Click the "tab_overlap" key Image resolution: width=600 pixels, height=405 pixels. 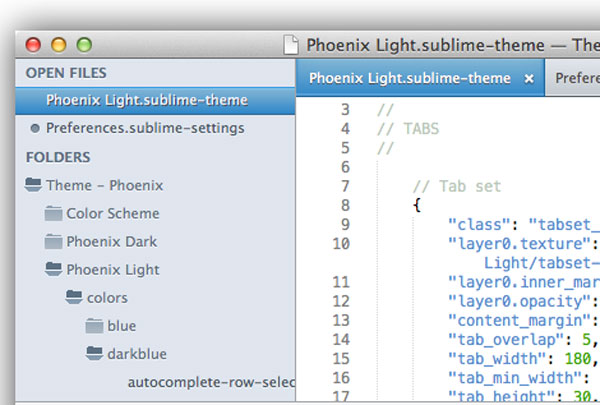[506, 340]
